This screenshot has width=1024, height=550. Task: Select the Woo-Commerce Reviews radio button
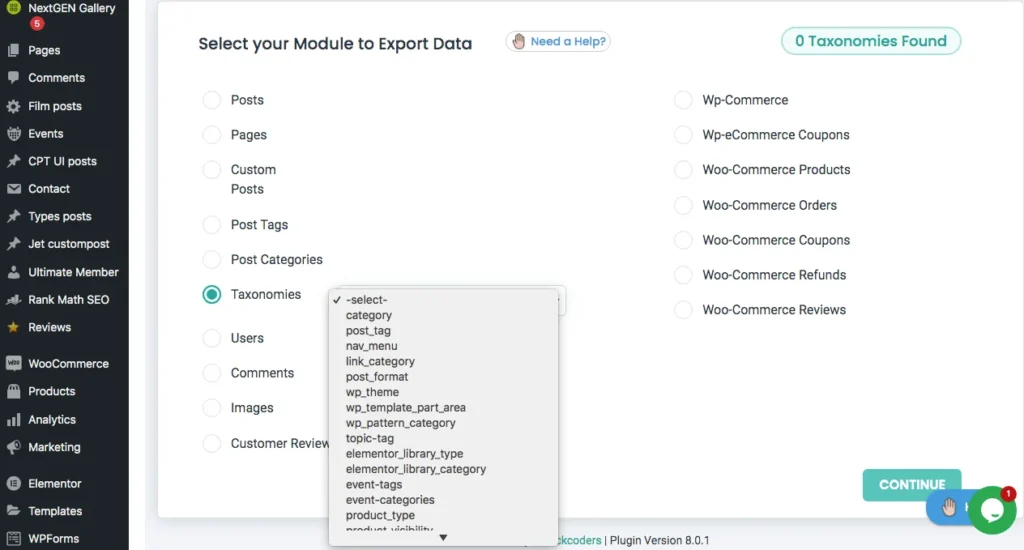coord(683,310)
